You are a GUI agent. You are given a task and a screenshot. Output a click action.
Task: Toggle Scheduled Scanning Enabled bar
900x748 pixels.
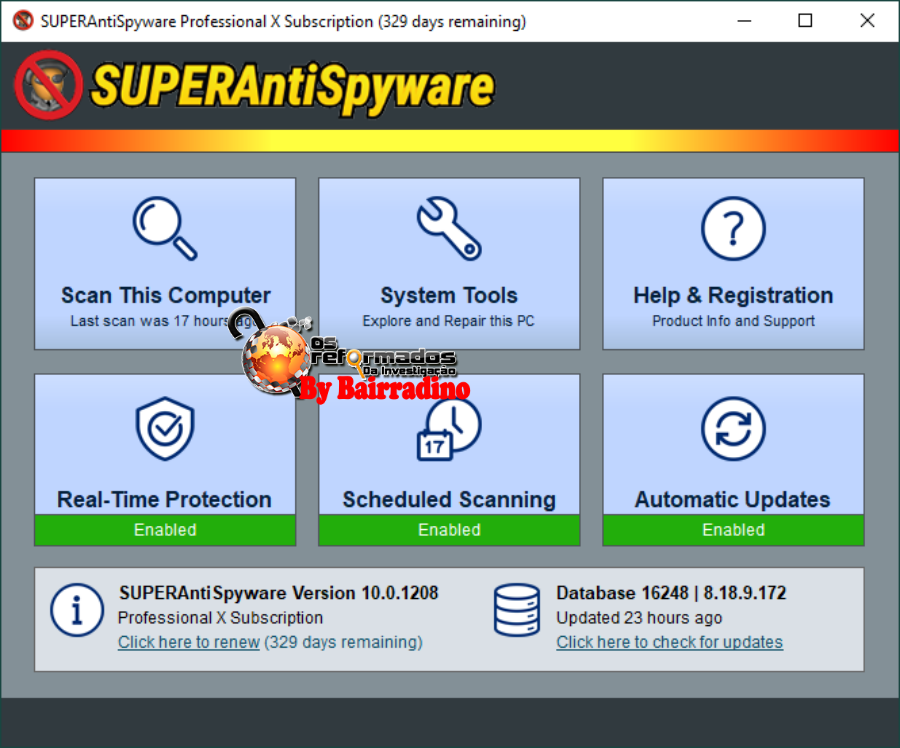coord(449,529)
